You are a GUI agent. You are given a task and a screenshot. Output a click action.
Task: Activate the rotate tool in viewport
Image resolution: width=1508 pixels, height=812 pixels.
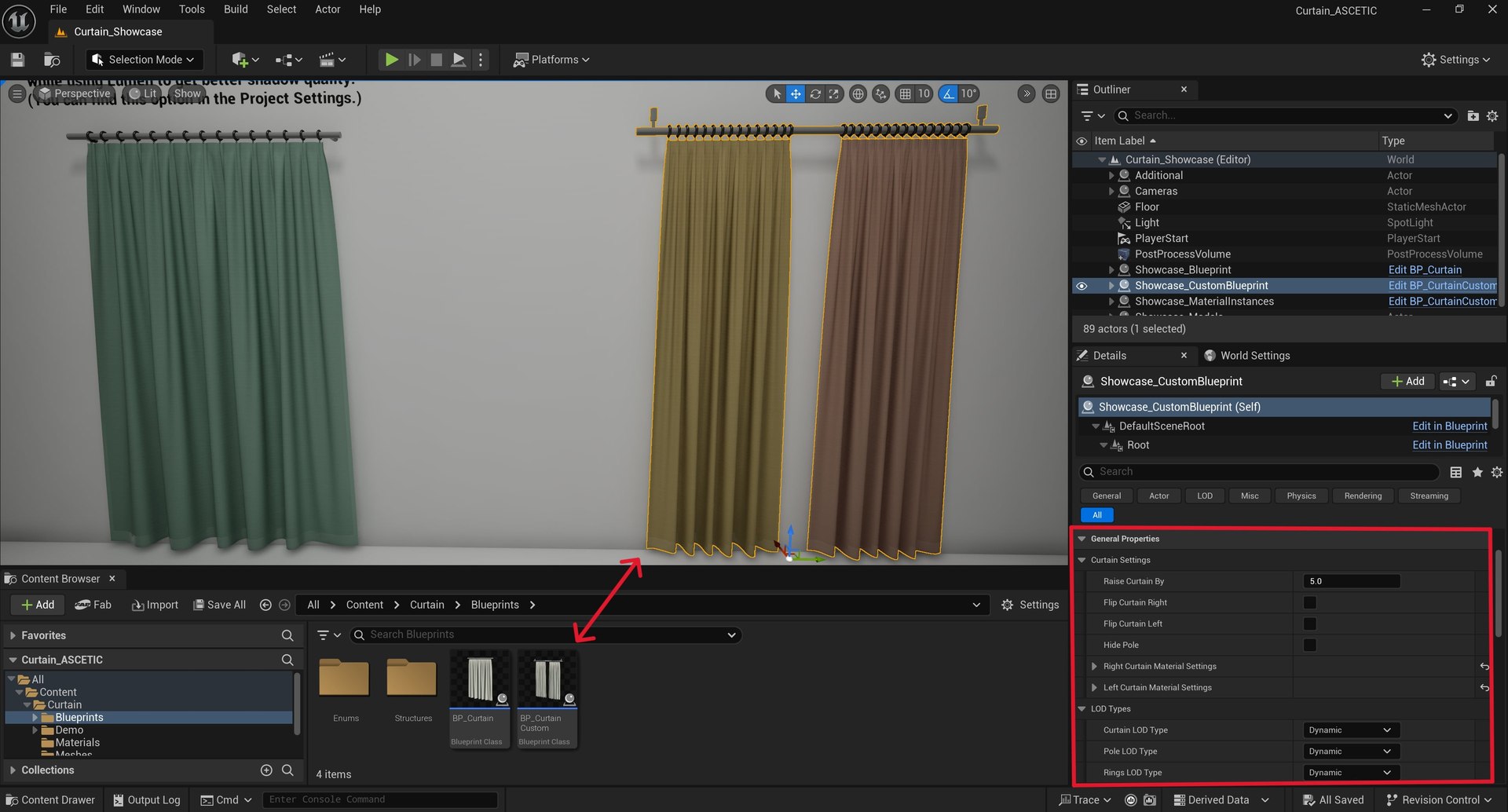(x=815, y=93)
